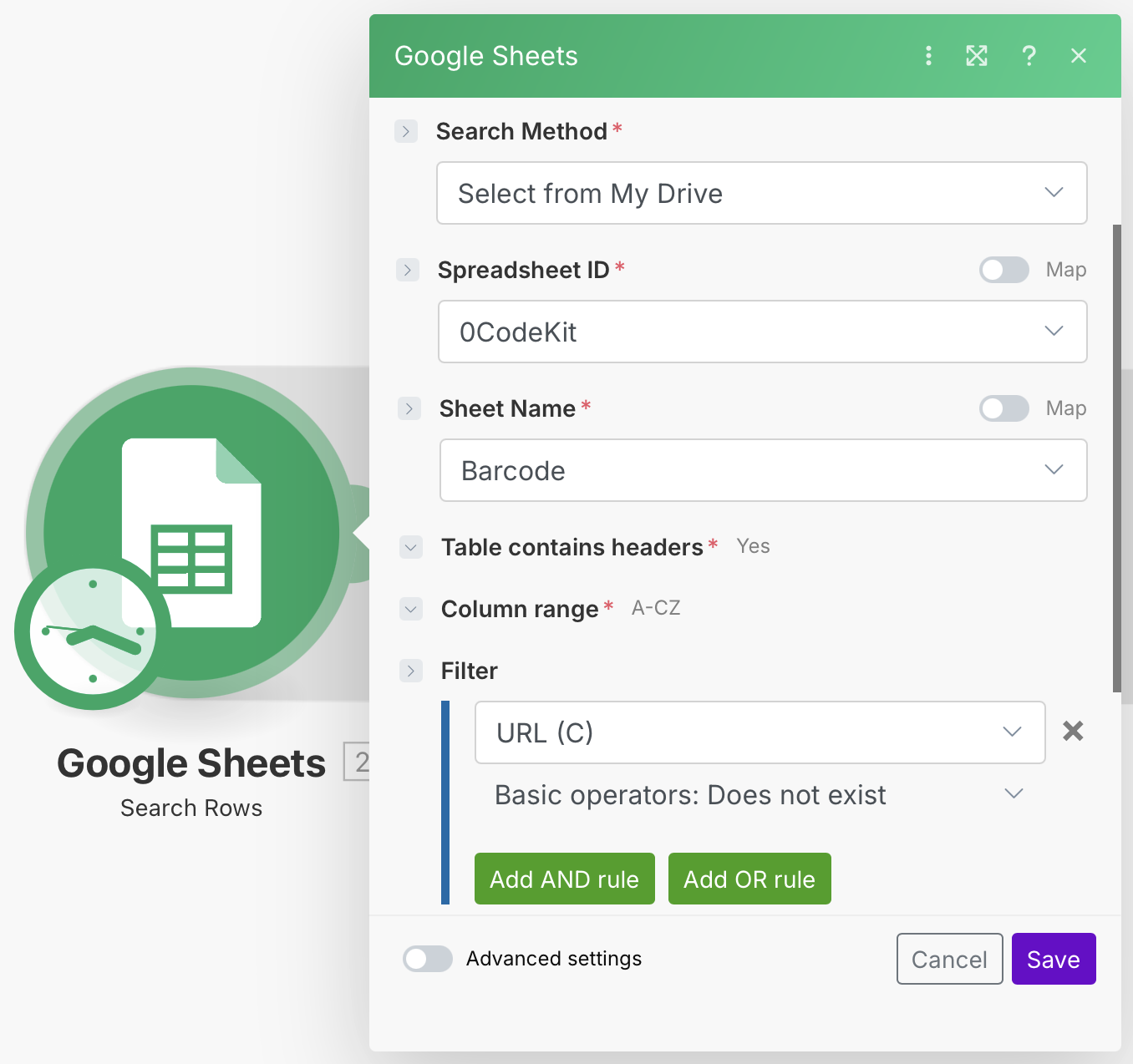Expand the Sheet Name field info arrow
Screen dimensions: 1133x1064
pos(409,408)
